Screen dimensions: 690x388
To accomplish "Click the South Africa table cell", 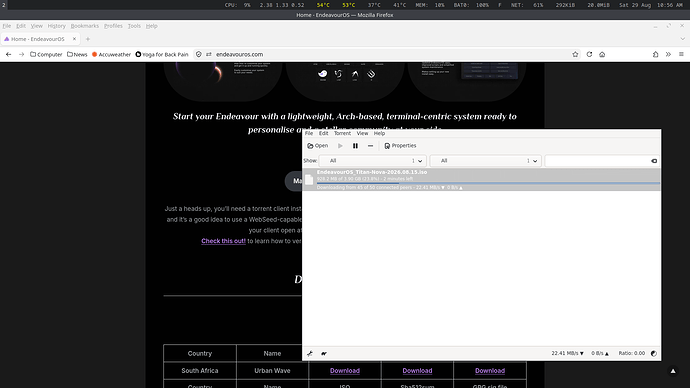I will click(200, 371).
